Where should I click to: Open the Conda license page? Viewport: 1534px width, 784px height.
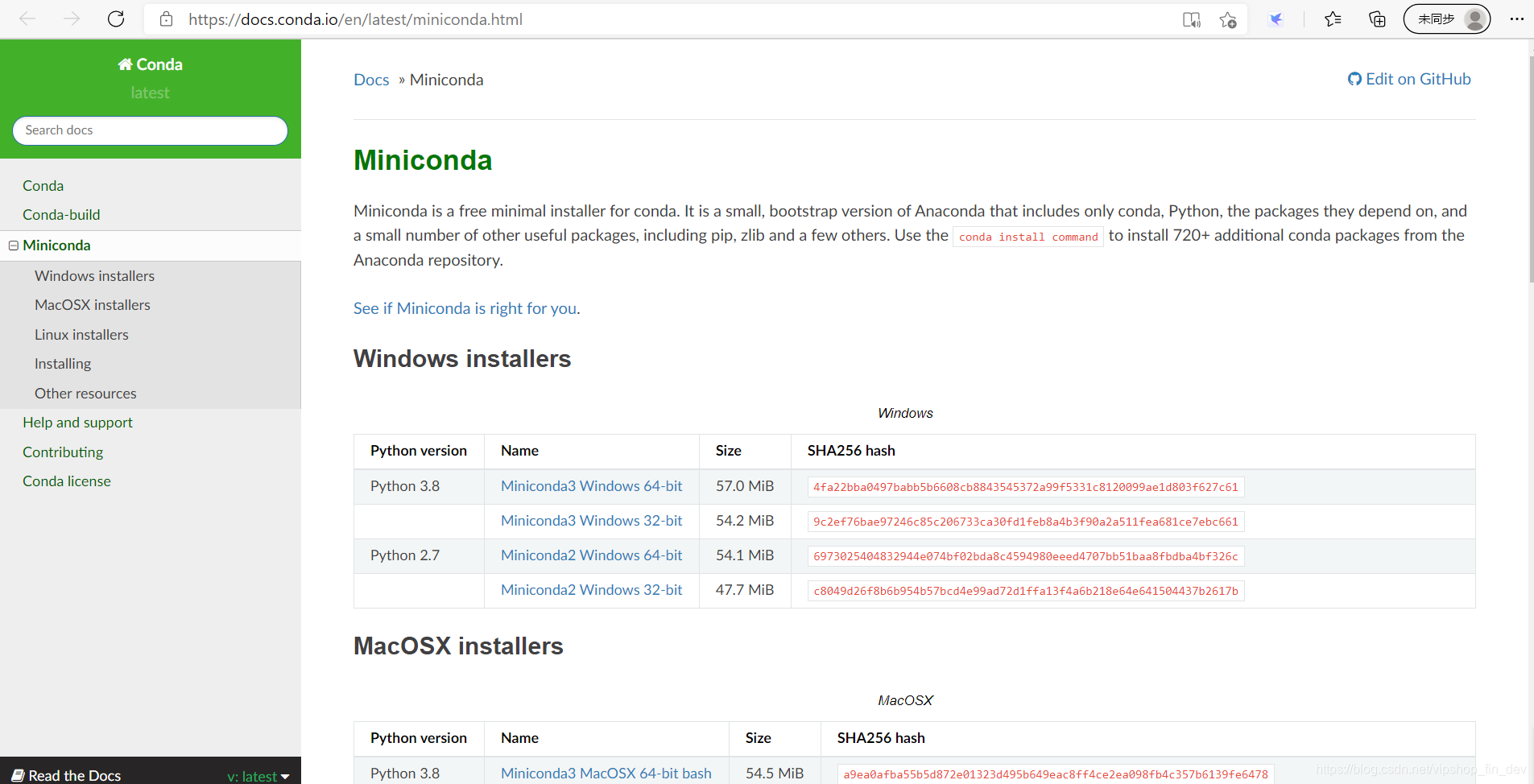click(x=67, y=481)
